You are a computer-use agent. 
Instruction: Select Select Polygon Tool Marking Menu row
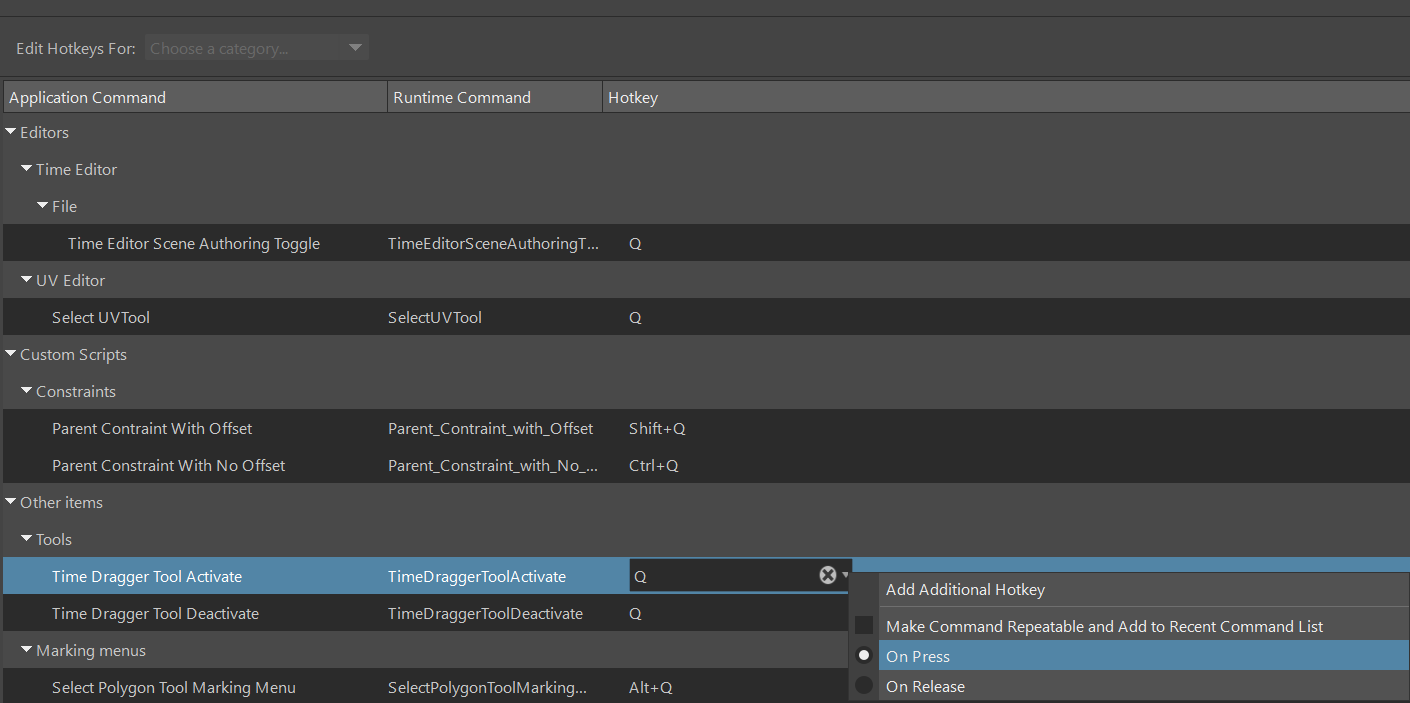pyautogui.click(x=173, y=687)
